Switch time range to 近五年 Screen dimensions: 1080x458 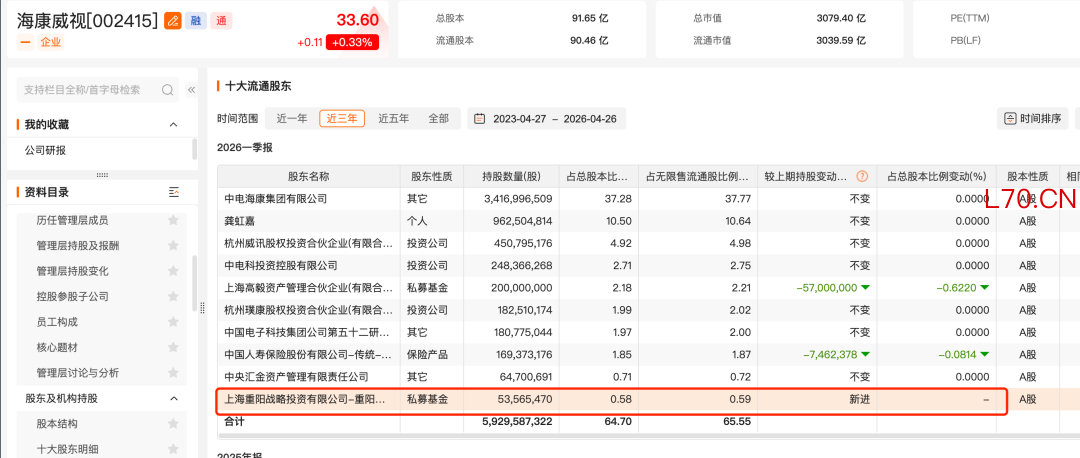coord(393,118)
